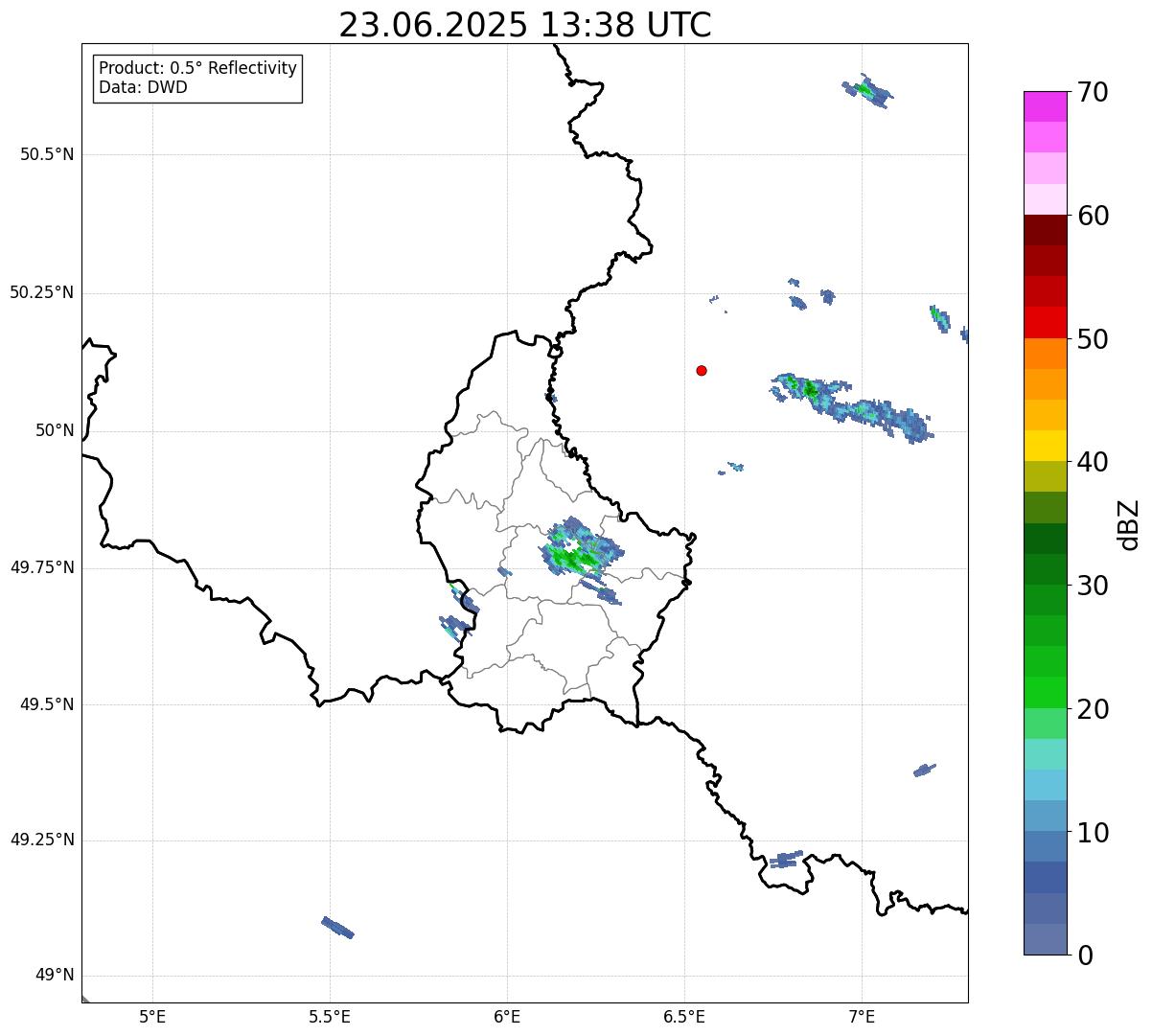Click the radar echo near the top right corner

(x=868, y=91)
